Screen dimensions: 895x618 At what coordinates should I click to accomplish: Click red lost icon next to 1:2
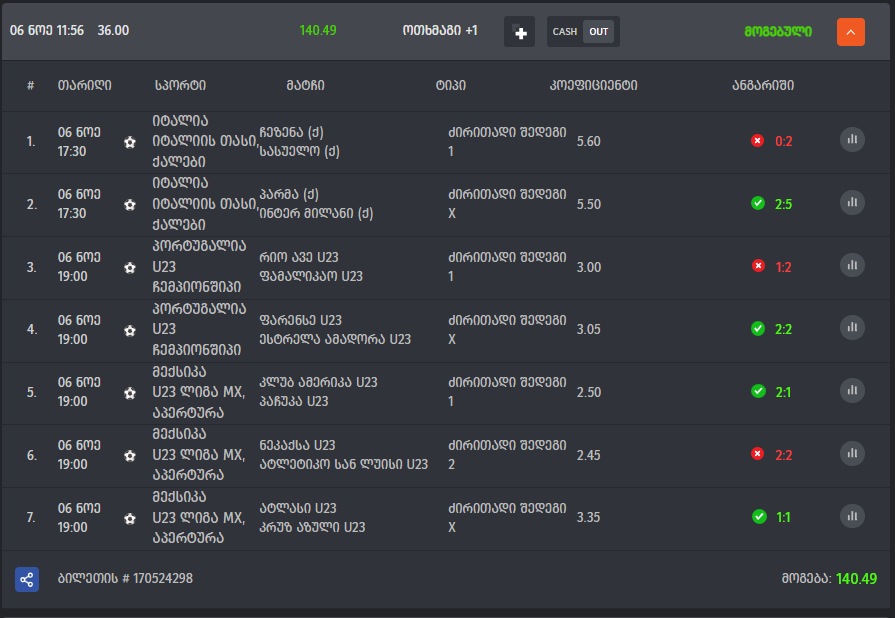[758, 266]
